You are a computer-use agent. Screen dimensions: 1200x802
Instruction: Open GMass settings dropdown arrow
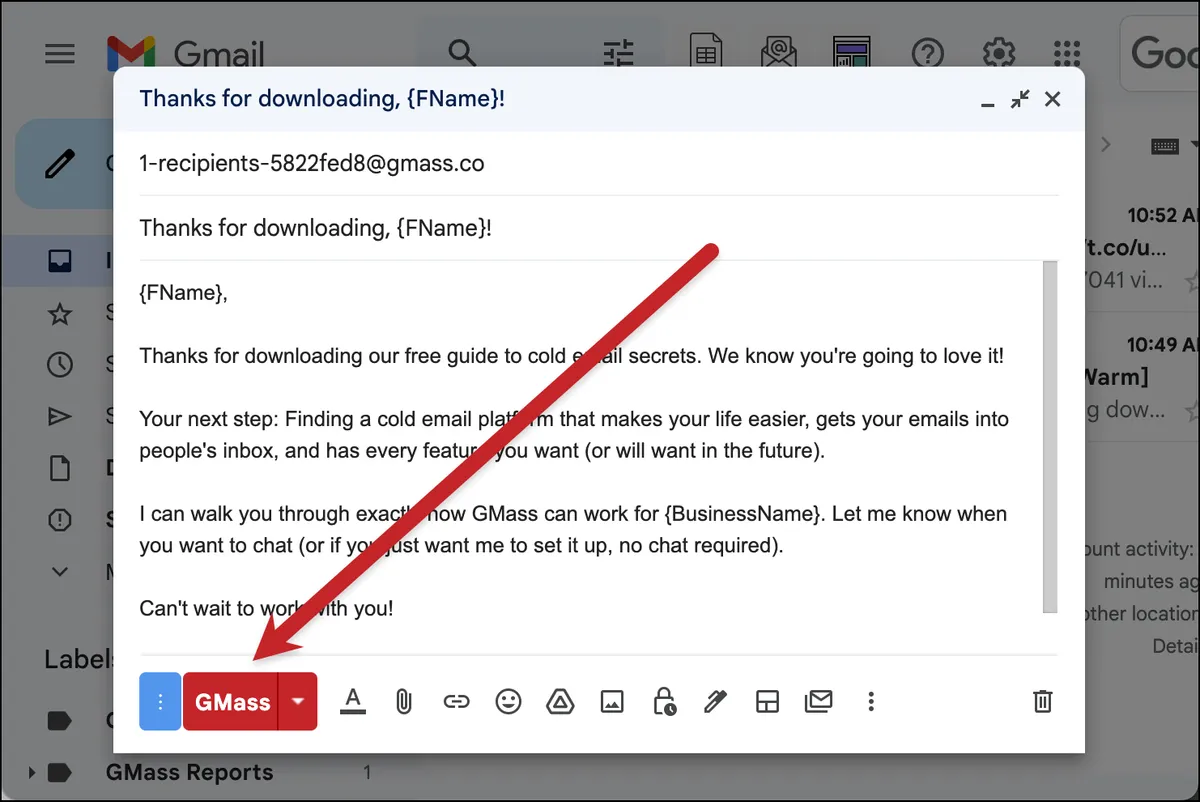[298, 701]
